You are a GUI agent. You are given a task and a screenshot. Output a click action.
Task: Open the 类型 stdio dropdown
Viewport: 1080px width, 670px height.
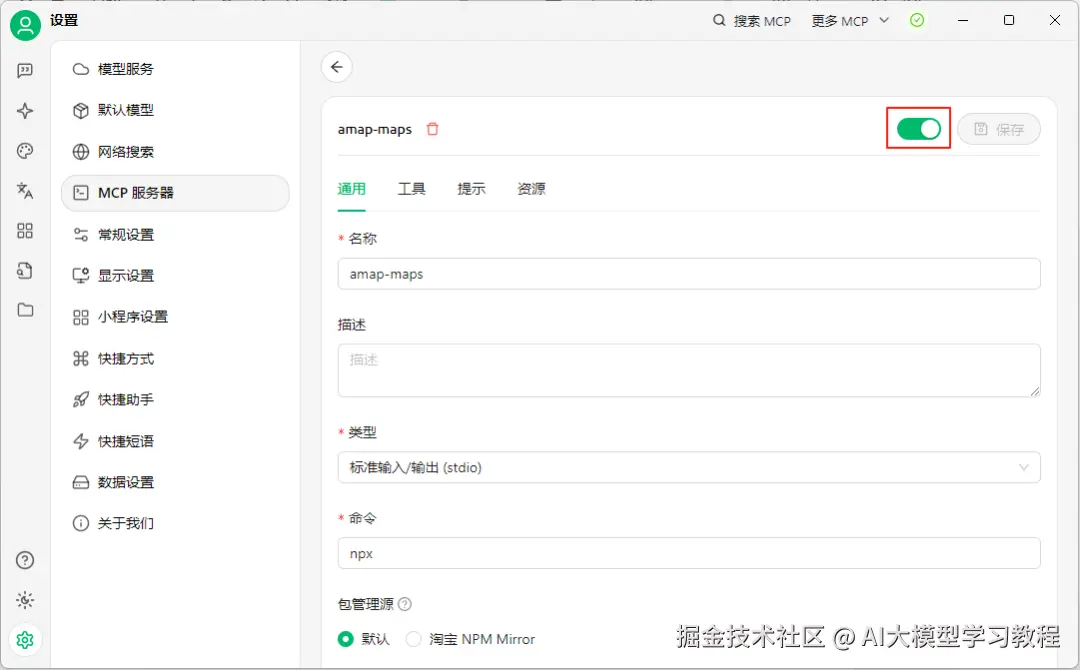pos(688,467)
